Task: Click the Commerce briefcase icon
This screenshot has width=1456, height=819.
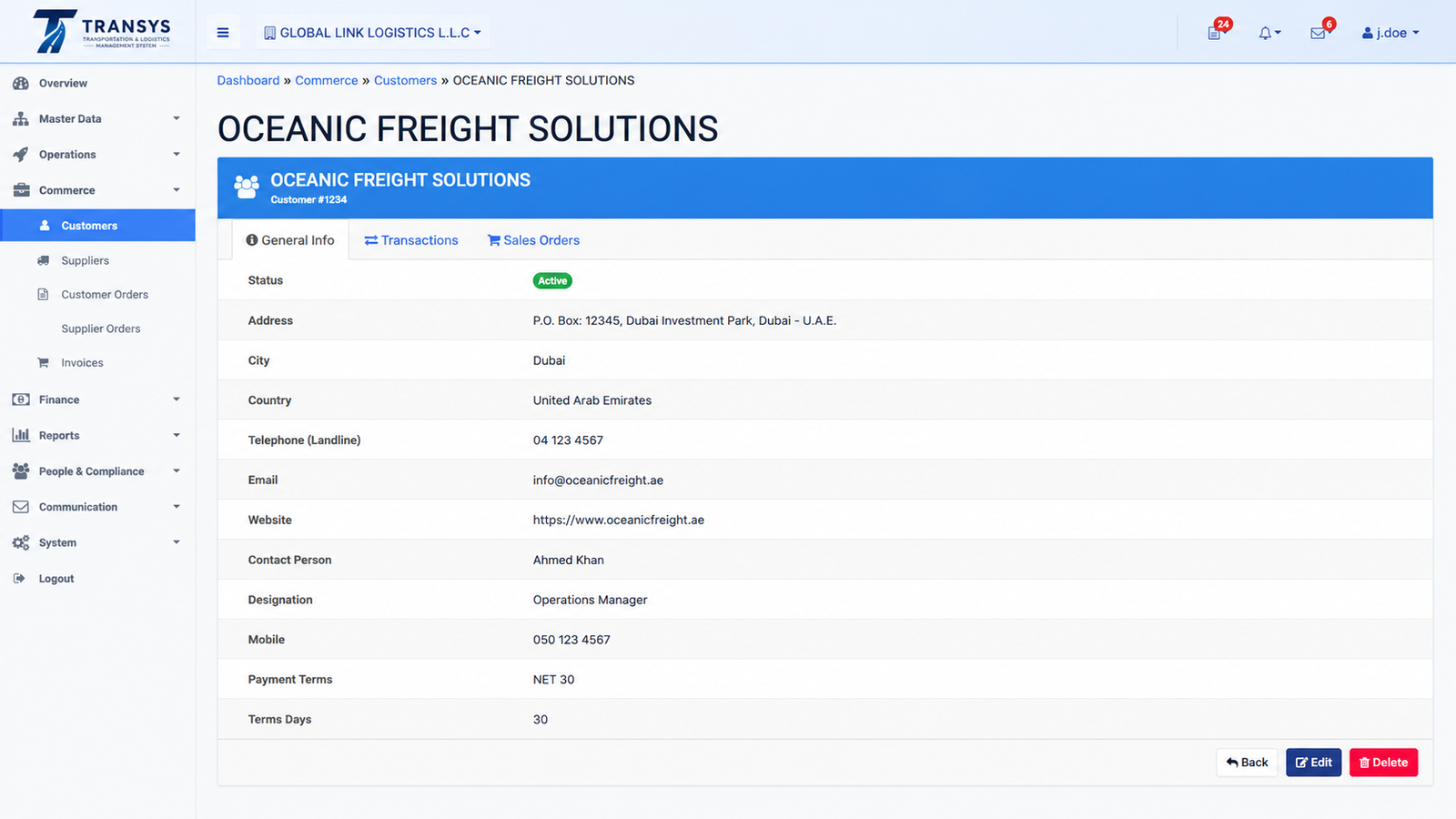Action: [21, 190]
